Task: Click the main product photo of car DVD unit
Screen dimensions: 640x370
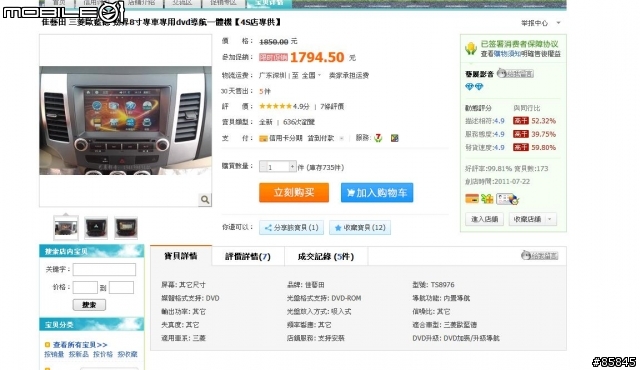Action: point(126,120)
